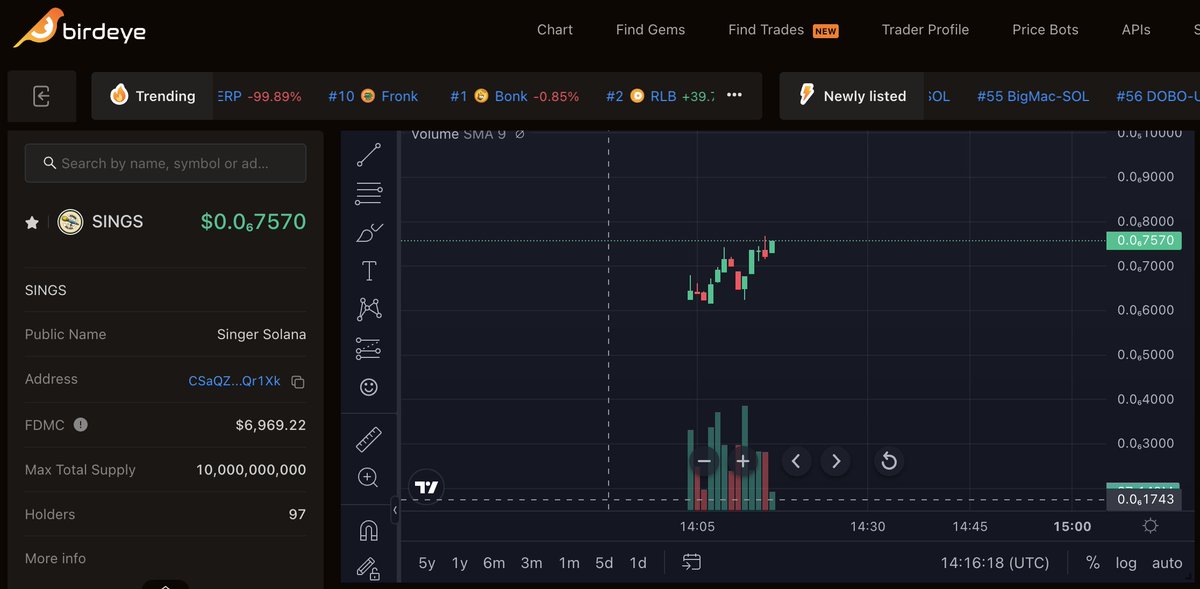Click the Newly listed lightning icon
The width and height of the screenshot is (1200, 589).
click(806, 95)
